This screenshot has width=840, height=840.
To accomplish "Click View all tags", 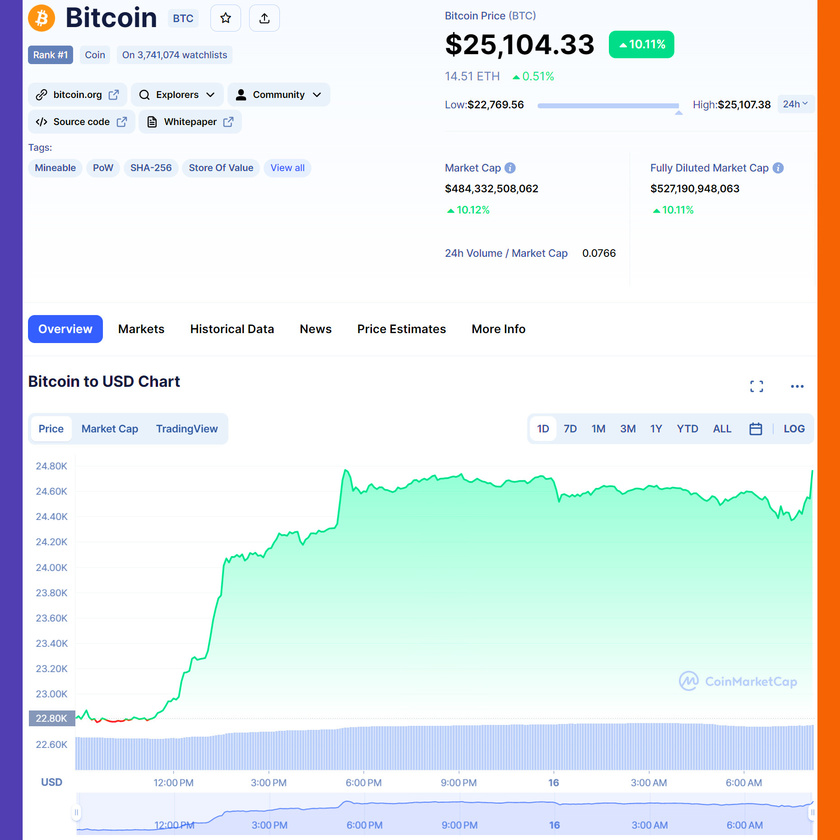I will click(287, 168).
